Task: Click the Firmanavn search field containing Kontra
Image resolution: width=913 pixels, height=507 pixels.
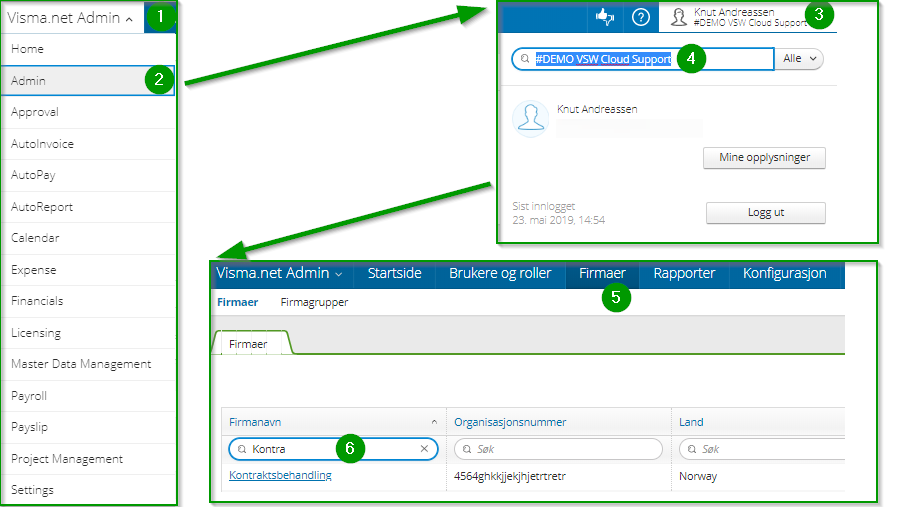Action: coord(334,449)
